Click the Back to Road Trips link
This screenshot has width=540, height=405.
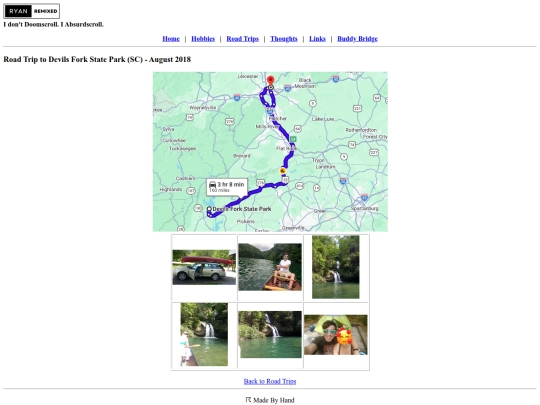270,381
